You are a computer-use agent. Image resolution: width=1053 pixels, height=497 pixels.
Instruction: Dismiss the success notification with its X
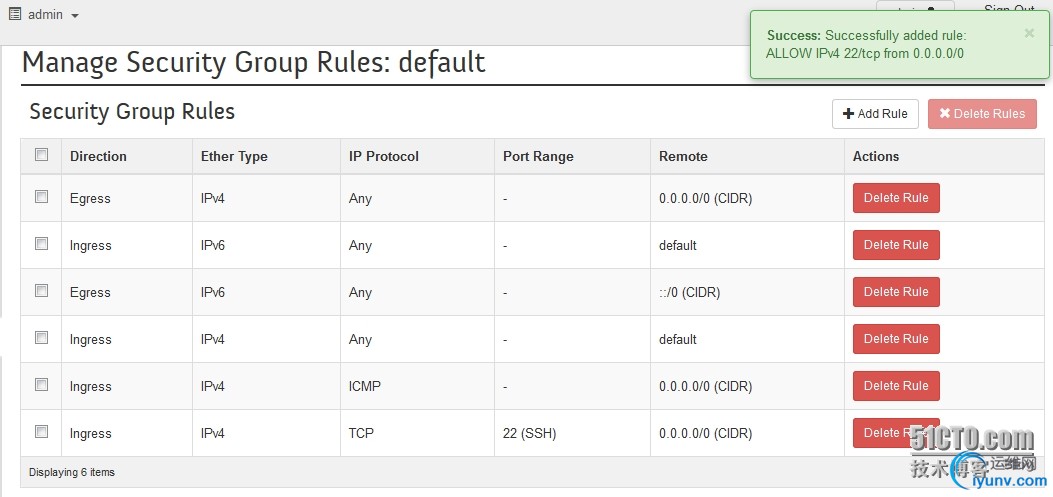(x=1029, y=33)
